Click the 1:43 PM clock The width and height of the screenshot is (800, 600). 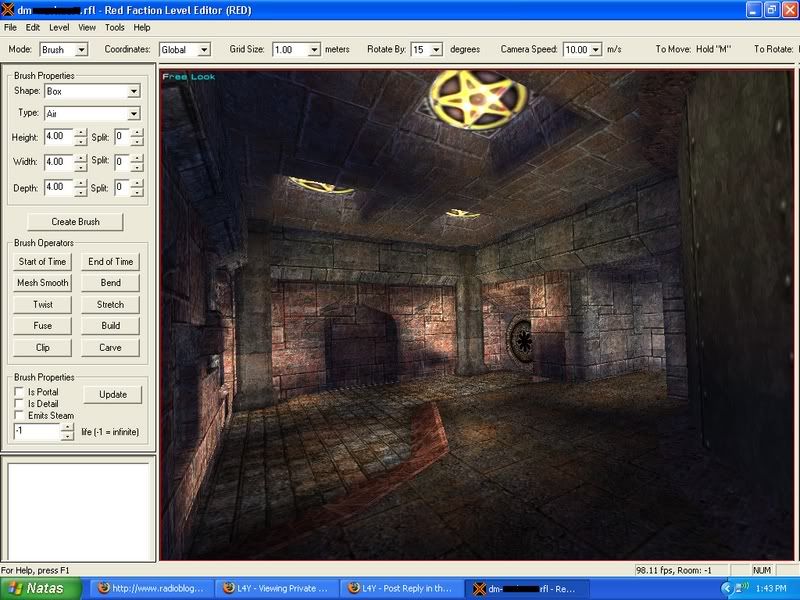pyautogui.click(x=771, y=588)
